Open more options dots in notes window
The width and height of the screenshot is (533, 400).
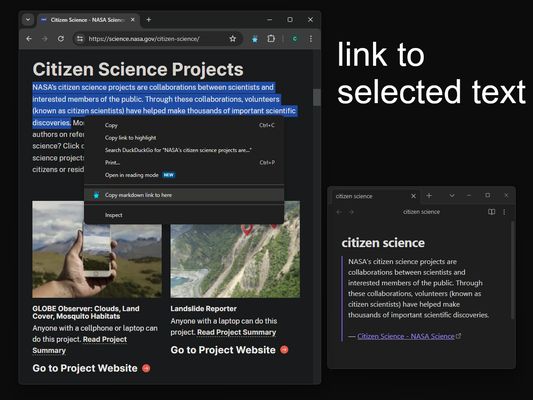coord(504,212)
